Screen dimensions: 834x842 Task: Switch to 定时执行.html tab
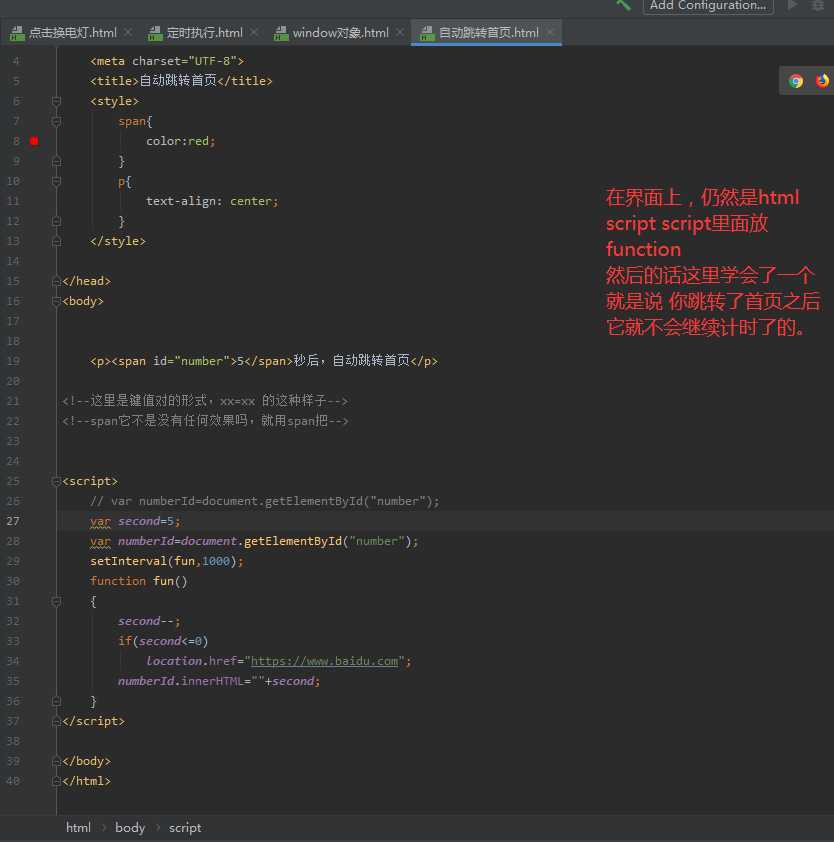tap(204, 33)
